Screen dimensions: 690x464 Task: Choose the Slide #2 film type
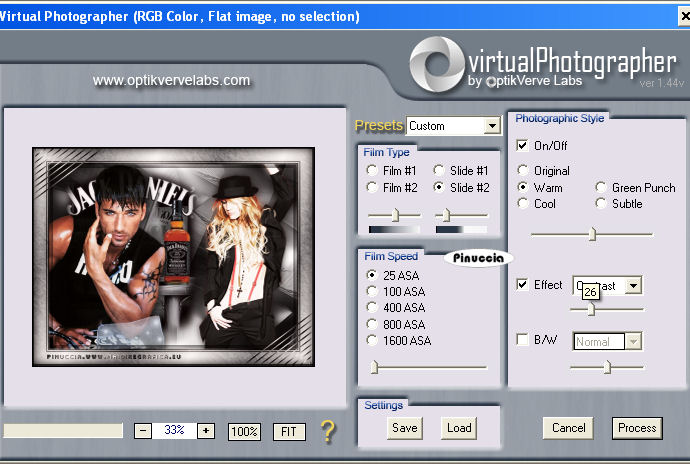coord(439,188)
